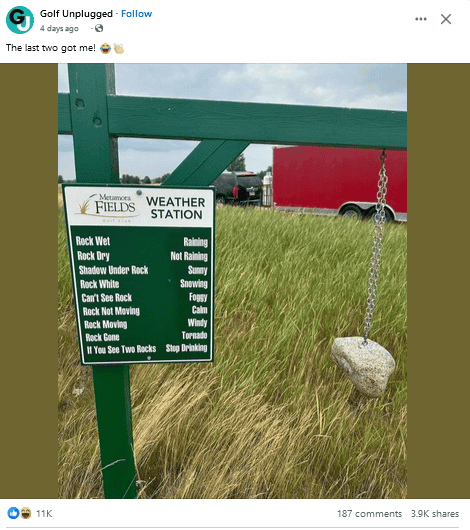View the 187 comments

369,514
